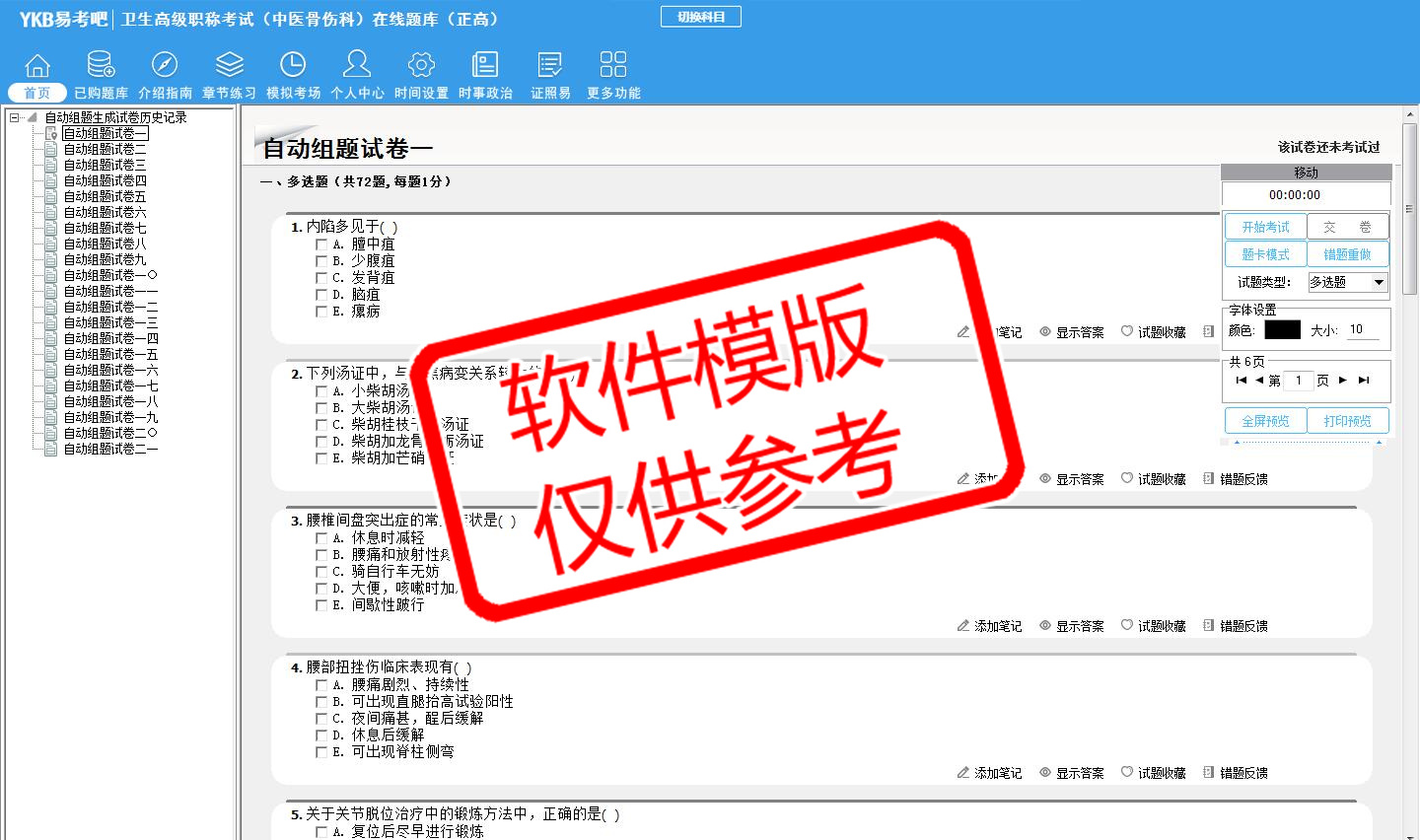Open the 已购题库 database icon
The image size is (1420, 840).
coord(101,65)
